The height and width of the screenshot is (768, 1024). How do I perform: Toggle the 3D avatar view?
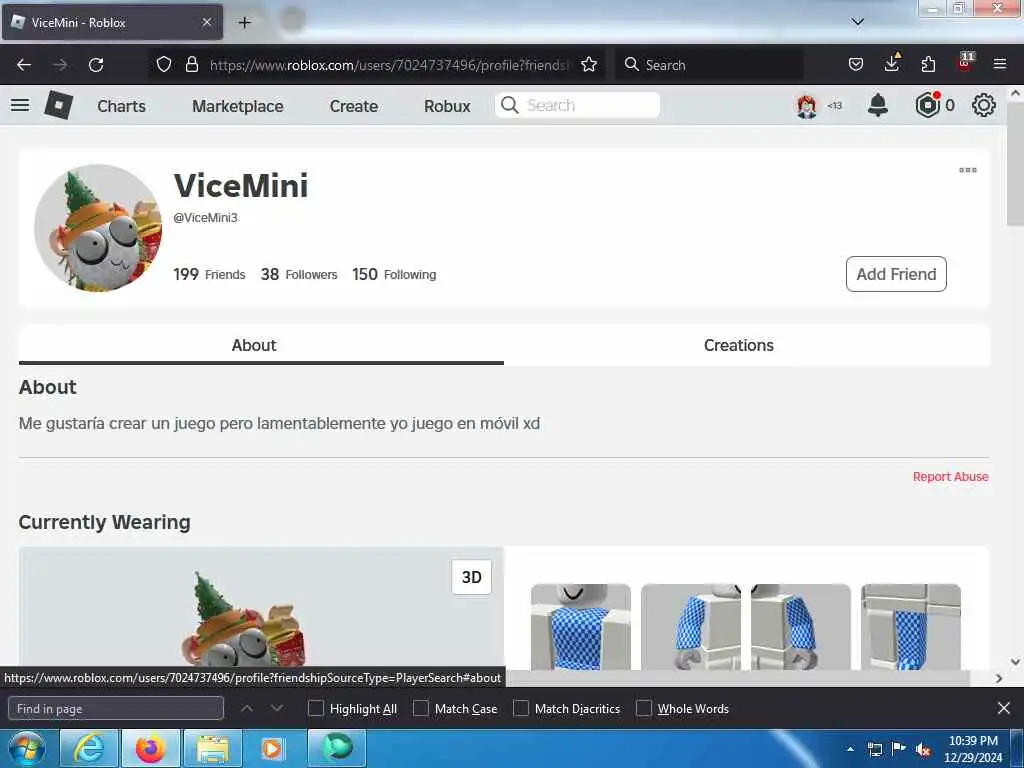(x=472, y=577)
